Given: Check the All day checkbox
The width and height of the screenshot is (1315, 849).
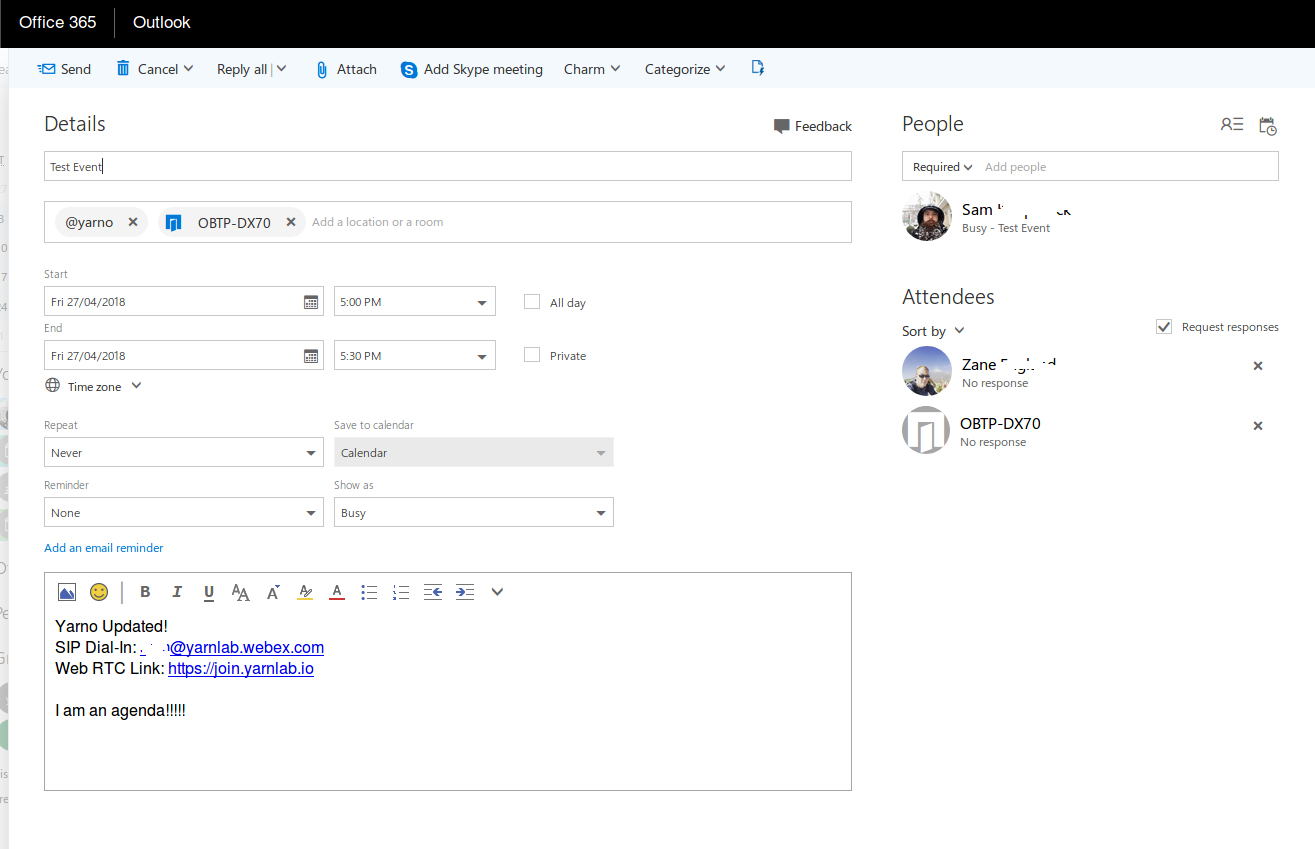Looking at the screenshot, I should (x=532, y=301).
